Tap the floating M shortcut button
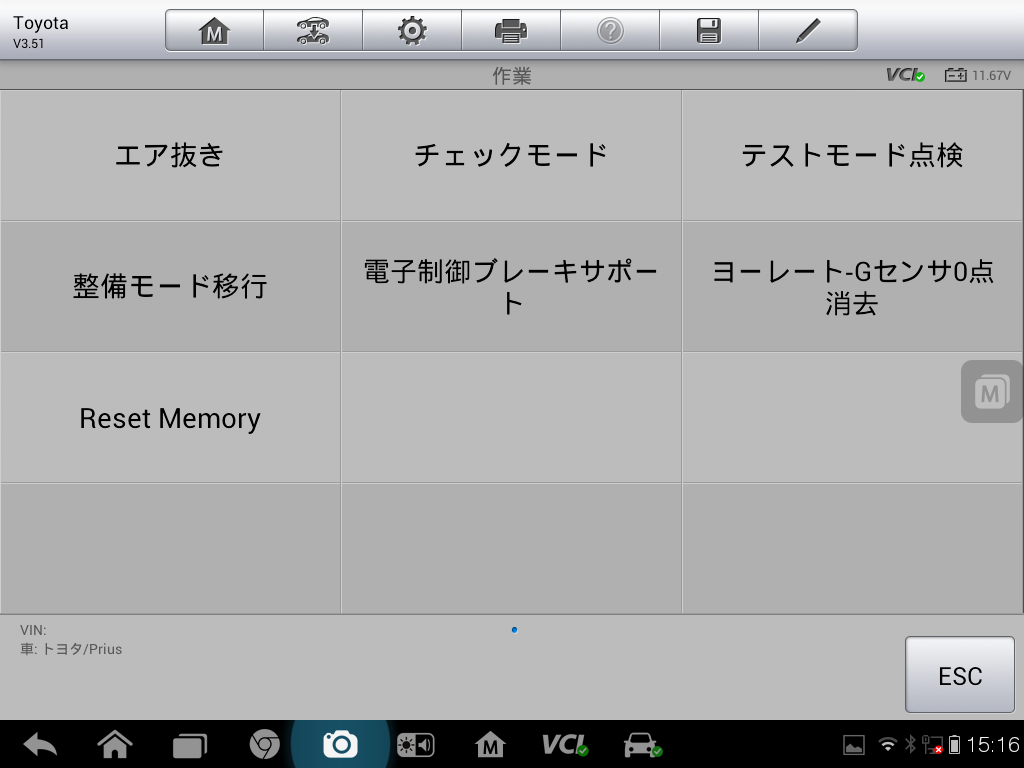The width and height of the screenshot is (1024, 768). tap(991, 392)
